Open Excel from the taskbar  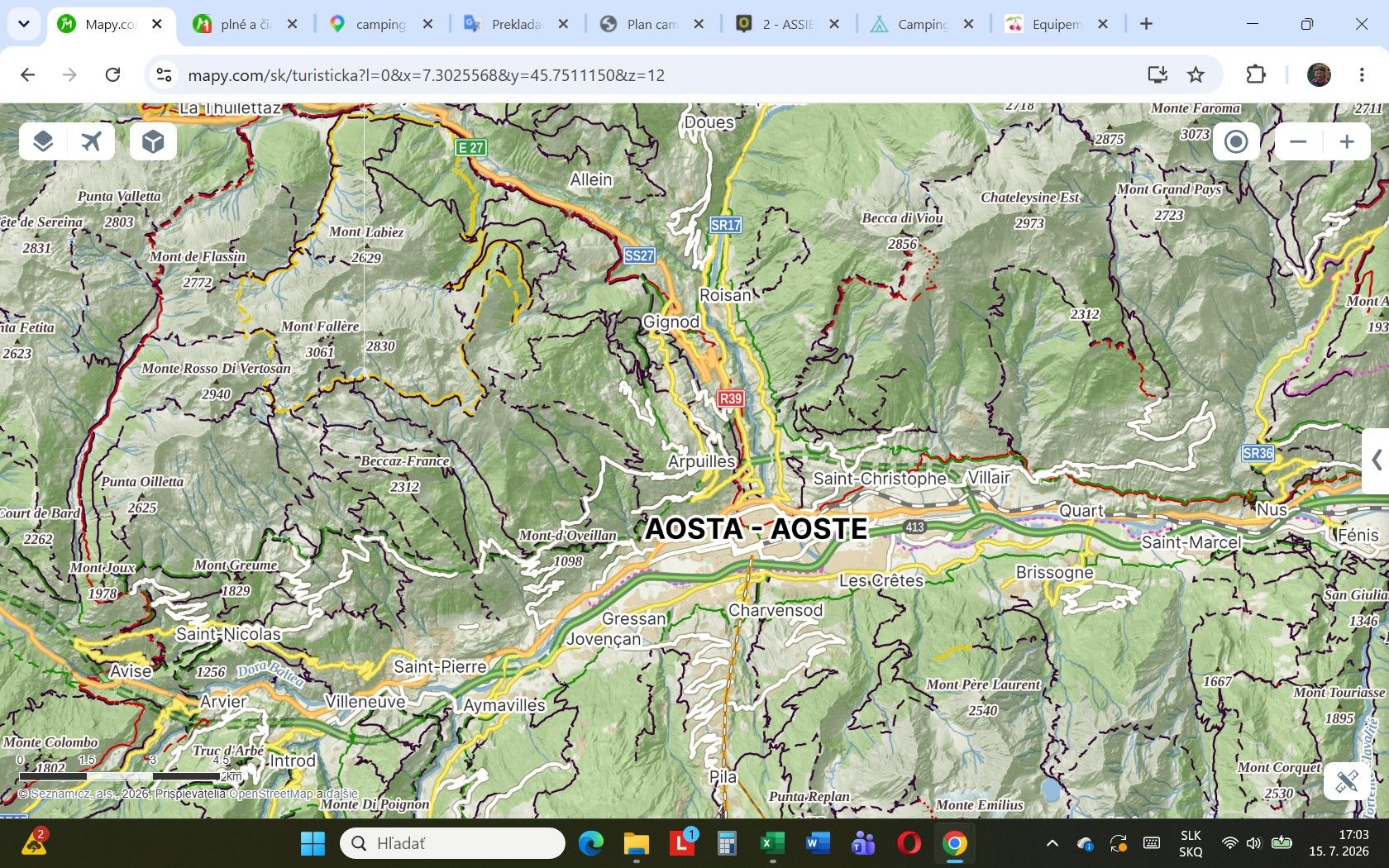(772, 843)
